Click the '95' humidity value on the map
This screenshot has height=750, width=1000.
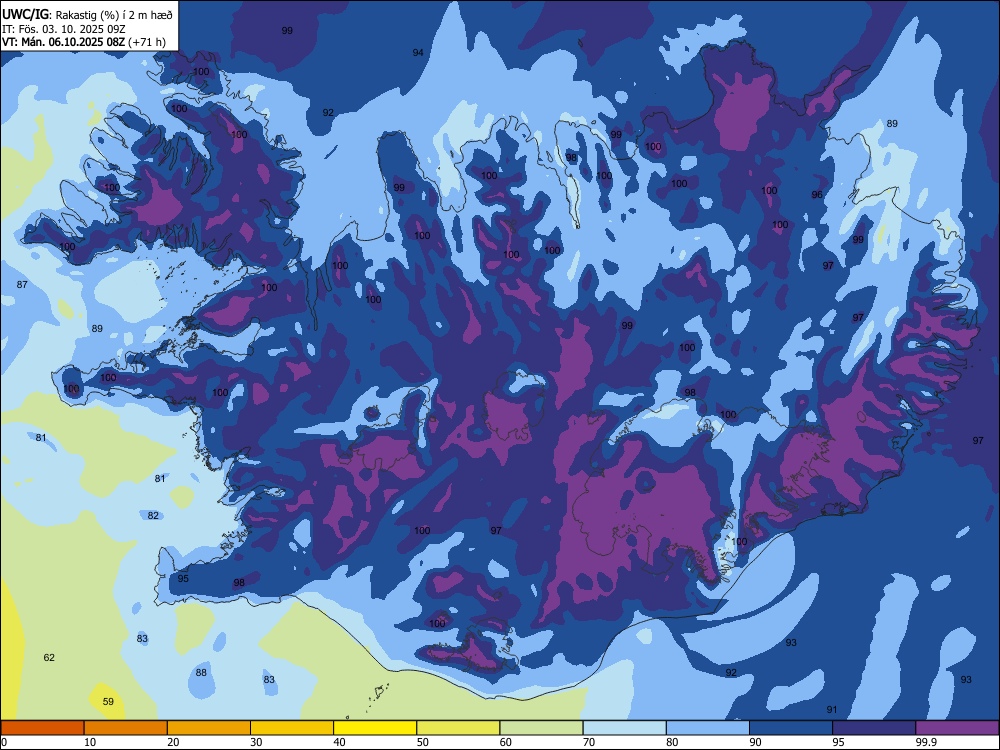coord(183,578)
